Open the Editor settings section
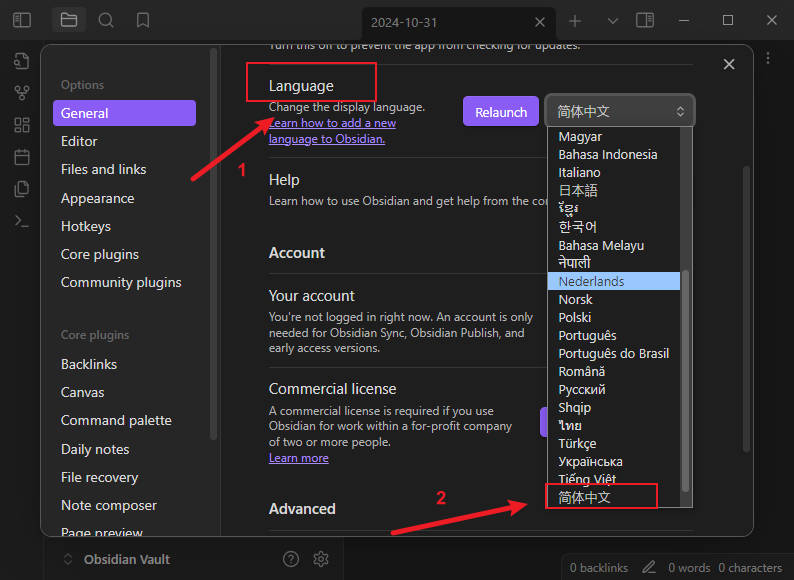Image resolution: width=794 pixels, height=580 pixels. 124,141
